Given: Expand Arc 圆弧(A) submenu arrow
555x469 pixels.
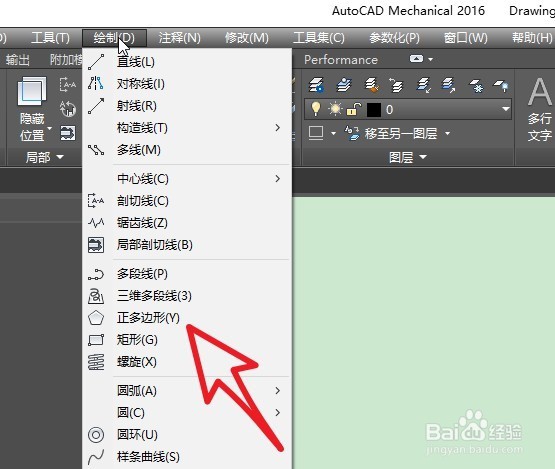Looking at the screenshot, I should [x=278, y=390].
